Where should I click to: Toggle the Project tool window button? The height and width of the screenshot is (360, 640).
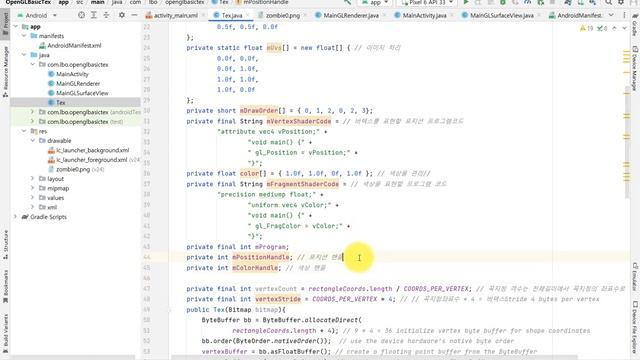(5, 25)
